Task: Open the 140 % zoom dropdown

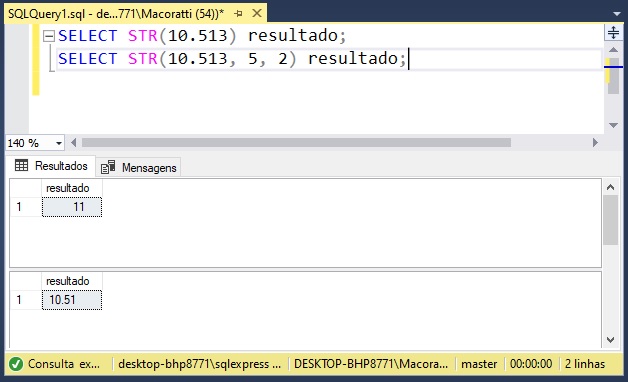Action: click(59, 143)
